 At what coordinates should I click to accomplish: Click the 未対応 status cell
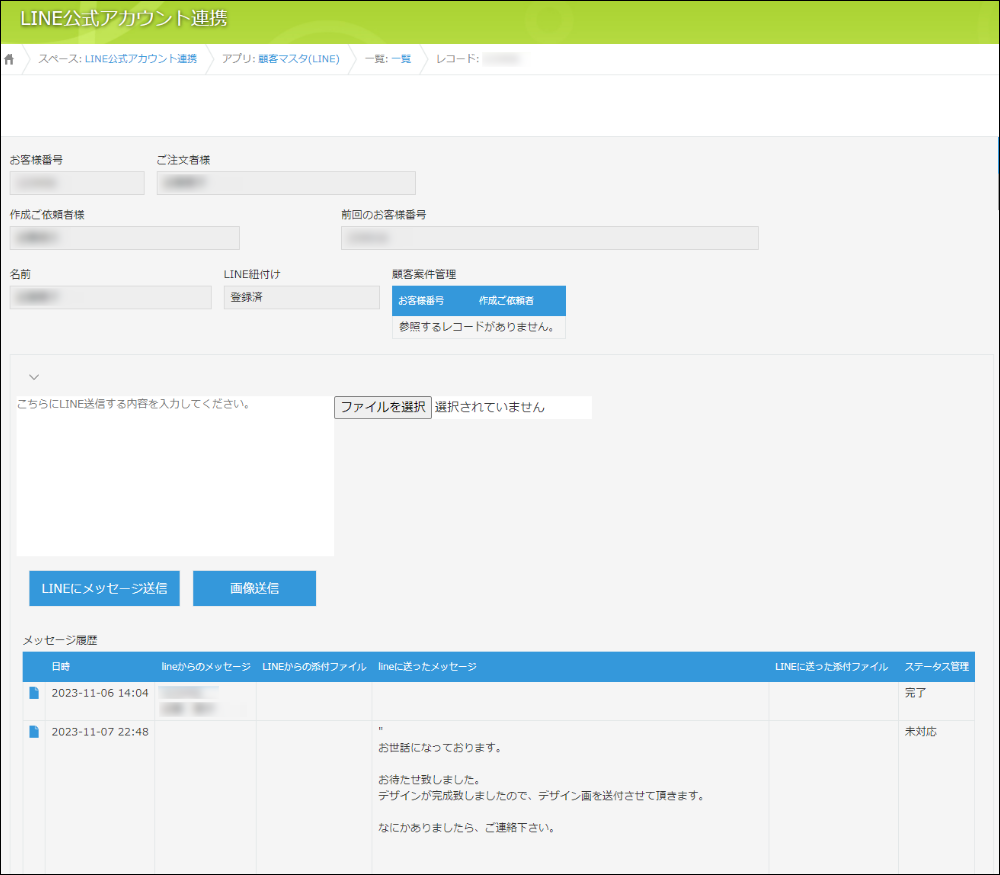click(x=920, y=732)
